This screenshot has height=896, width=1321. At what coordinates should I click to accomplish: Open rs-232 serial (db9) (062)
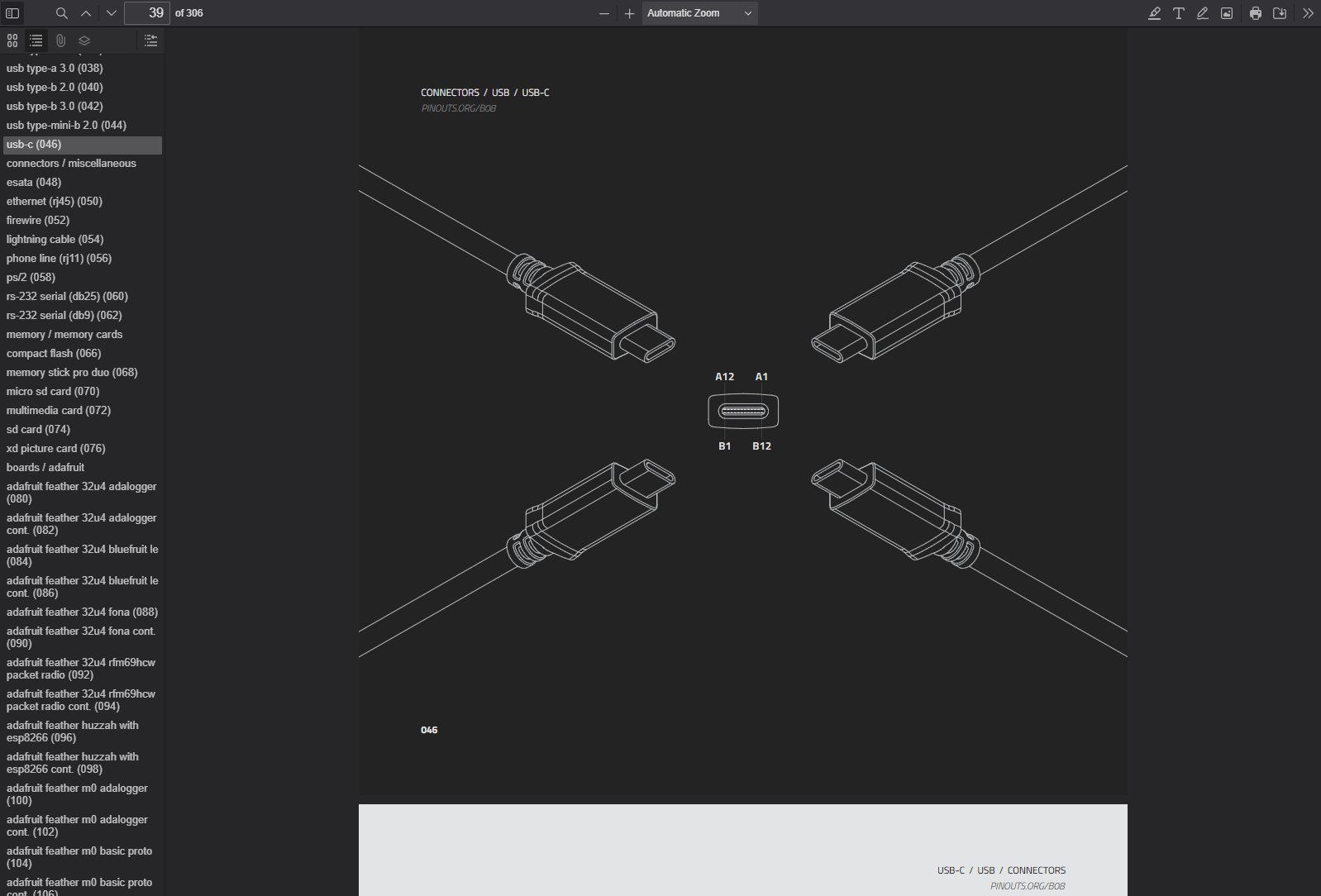click(64, 316)
